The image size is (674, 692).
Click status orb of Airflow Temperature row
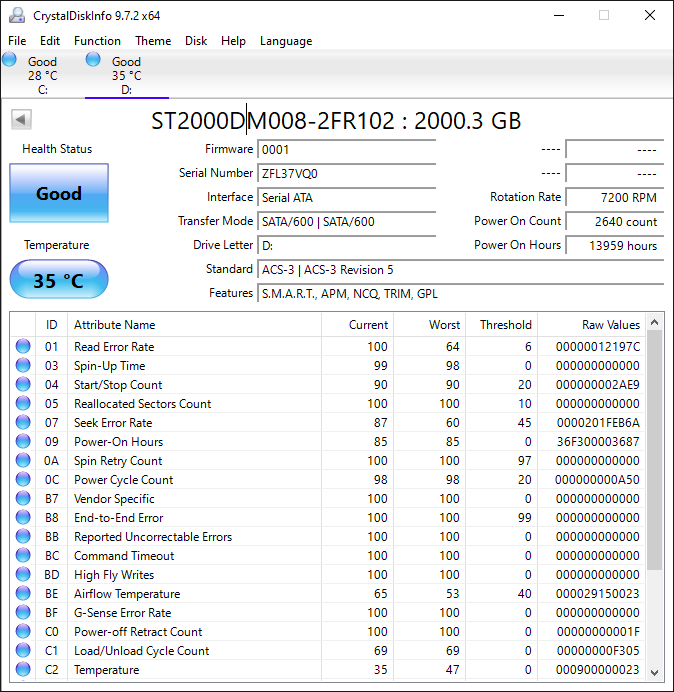[23, 593]
